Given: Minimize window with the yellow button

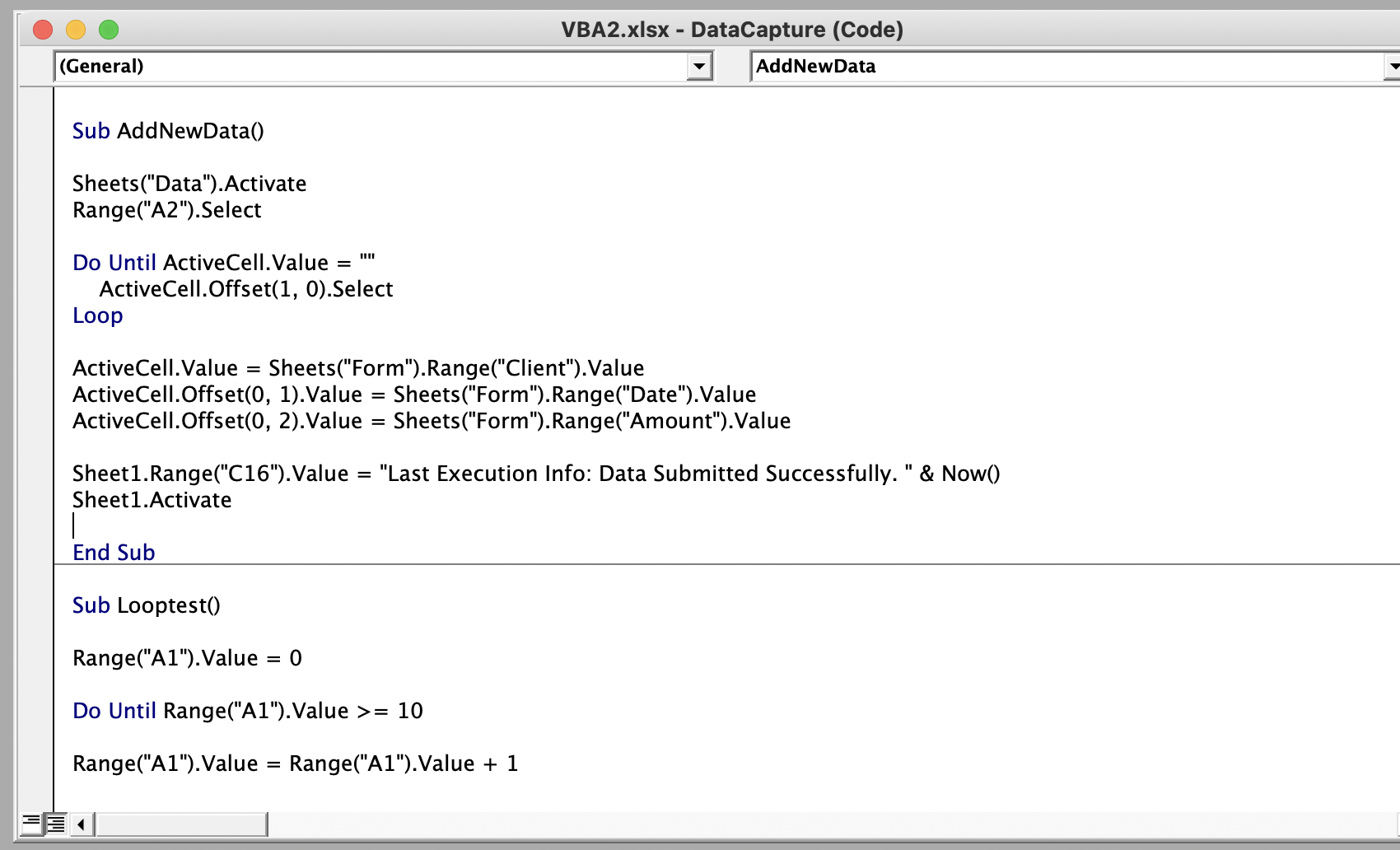Looking at the screenshot, I should (76, 30).
